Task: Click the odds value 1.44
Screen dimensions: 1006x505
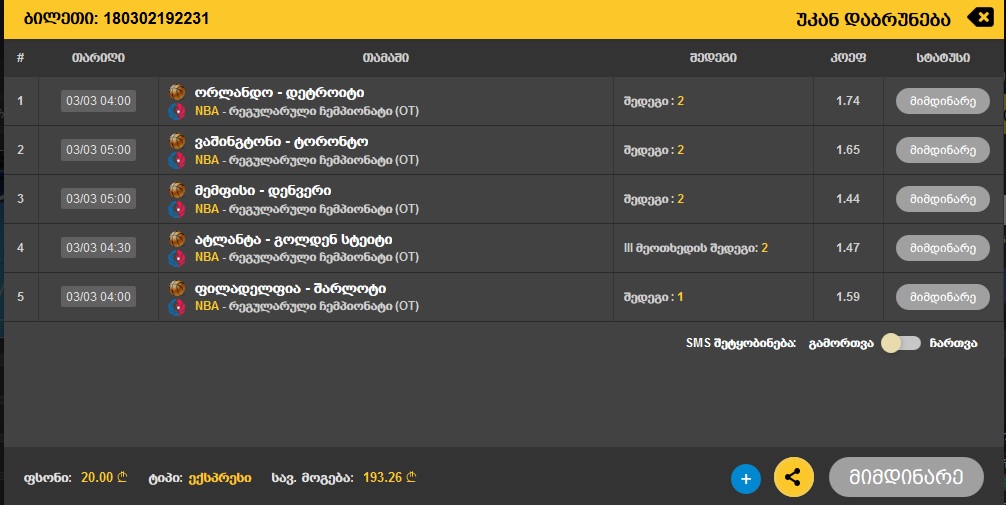Action: 848,199
